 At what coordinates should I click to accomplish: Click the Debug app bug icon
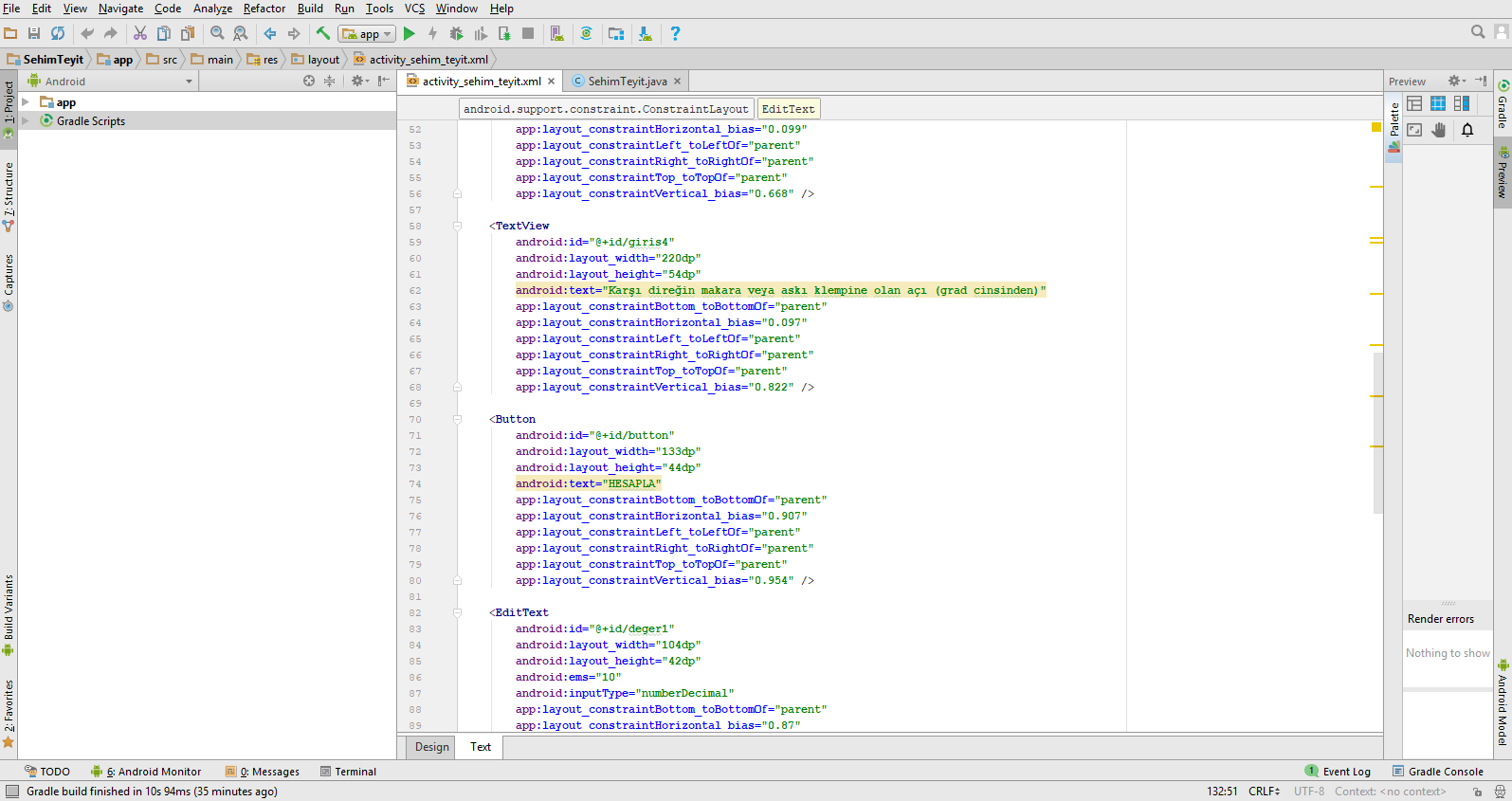[x=456, y=34]
